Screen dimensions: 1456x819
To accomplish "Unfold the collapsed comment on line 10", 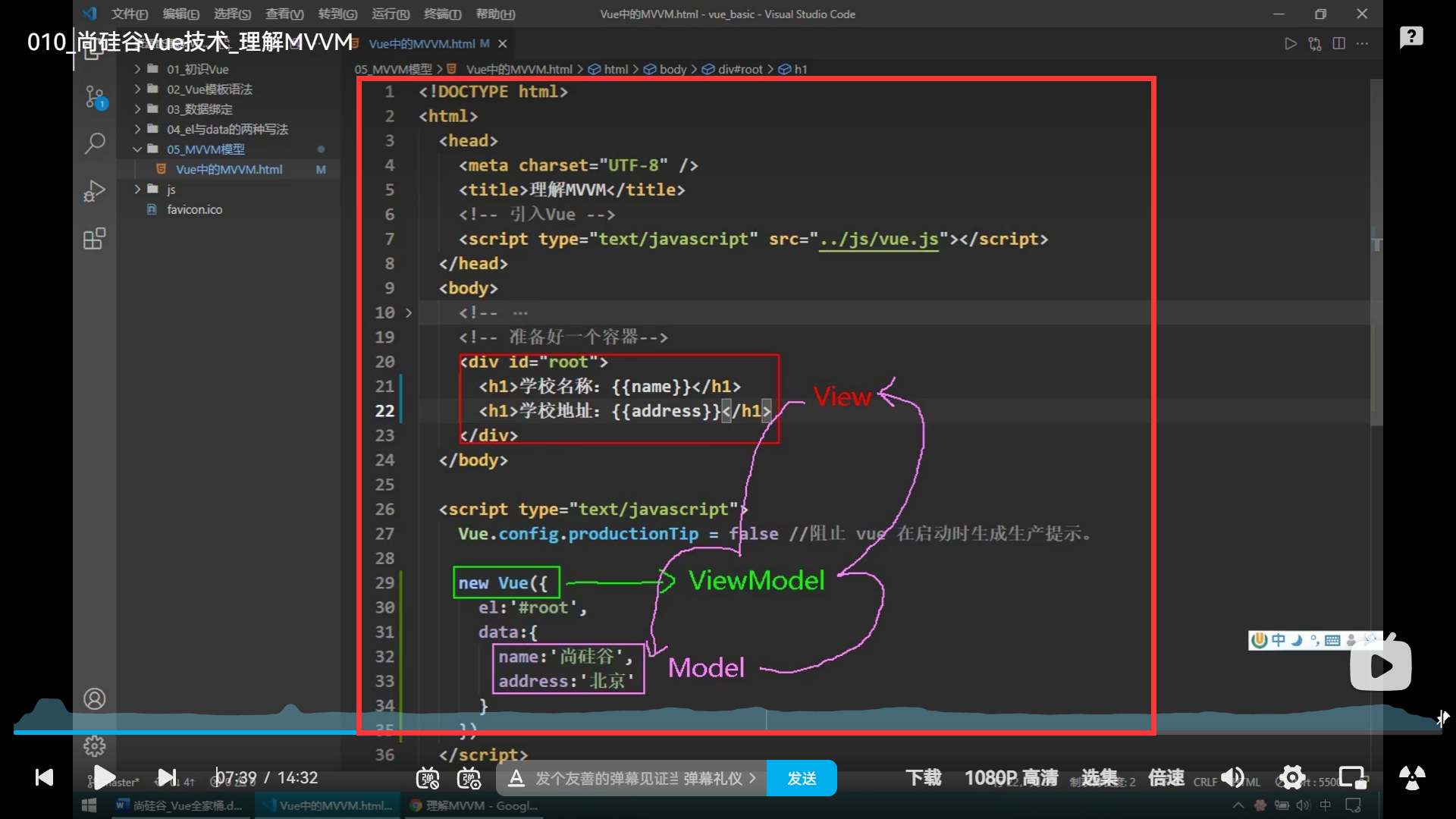I will pyautogui.click(x=409, y=312).
